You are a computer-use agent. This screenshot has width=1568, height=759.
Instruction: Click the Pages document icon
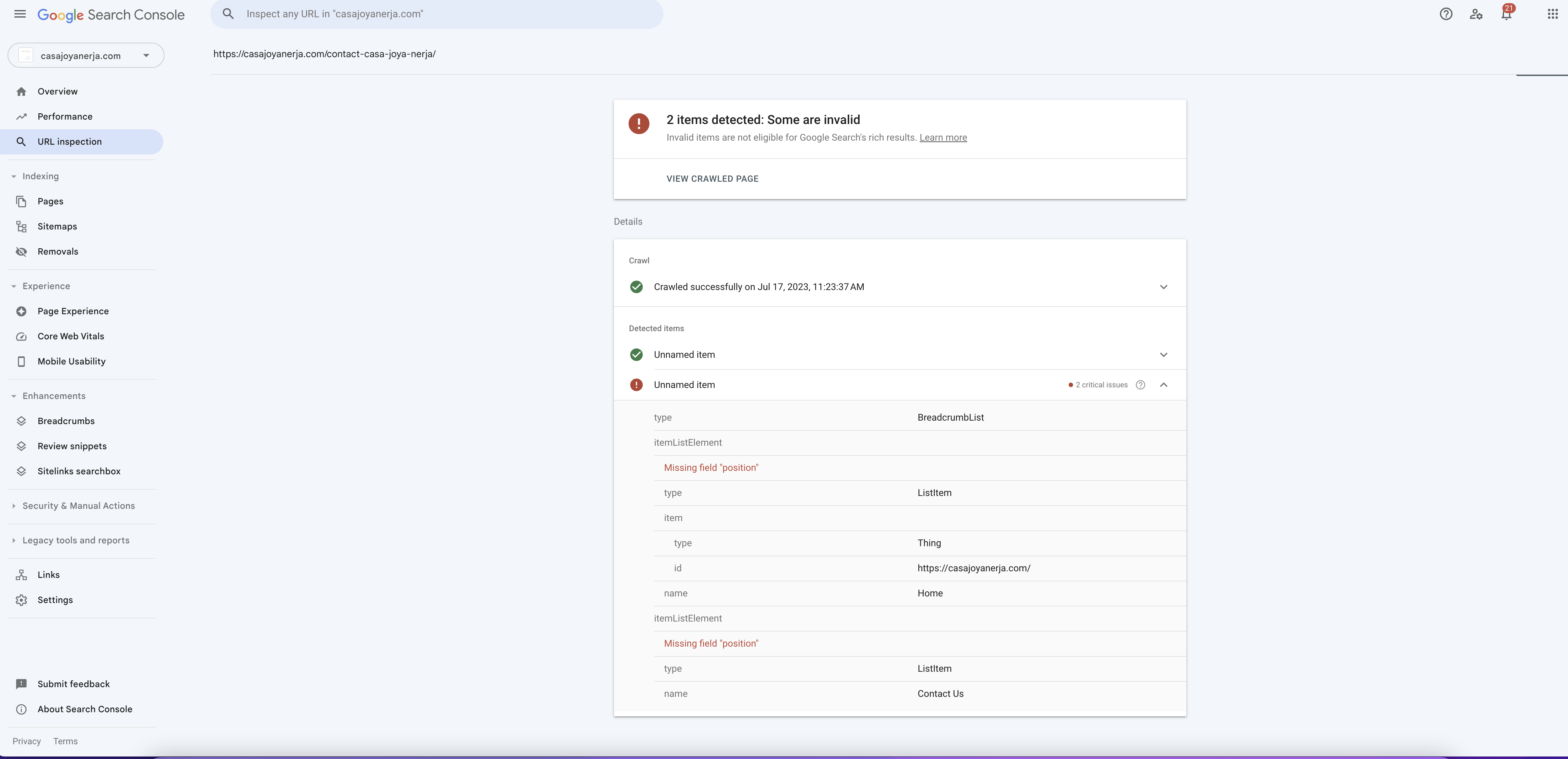pos(21,202)
